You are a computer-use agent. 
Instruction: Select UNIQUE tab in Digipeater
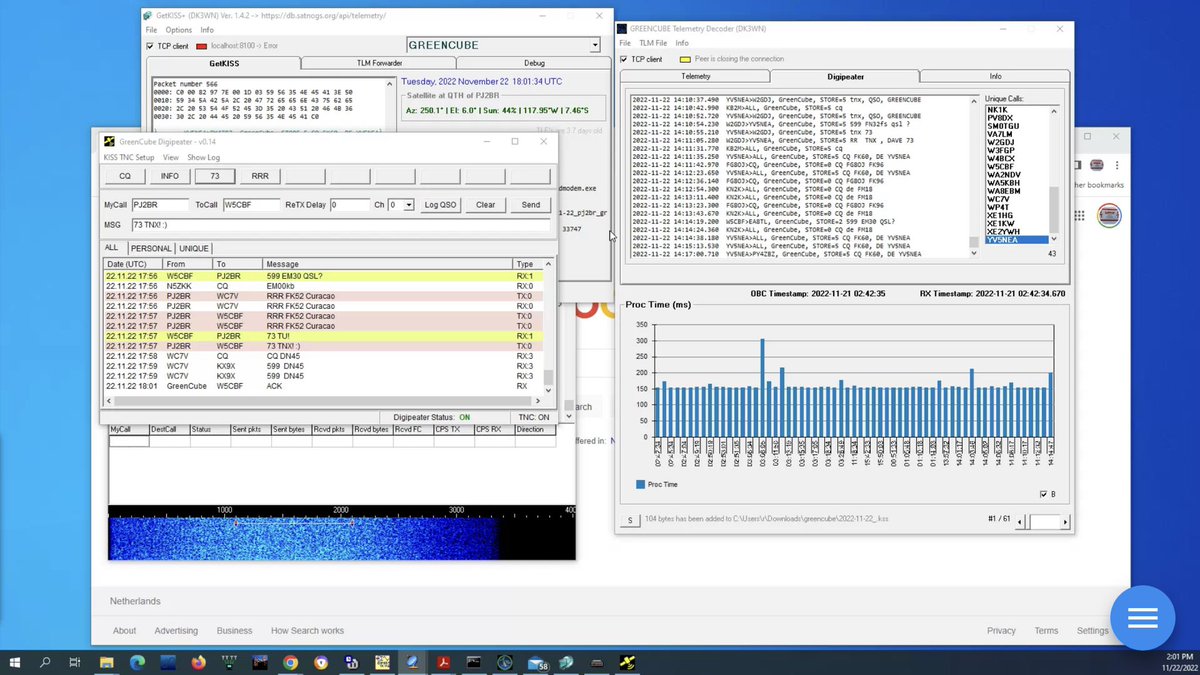click(x=194, y=248)
